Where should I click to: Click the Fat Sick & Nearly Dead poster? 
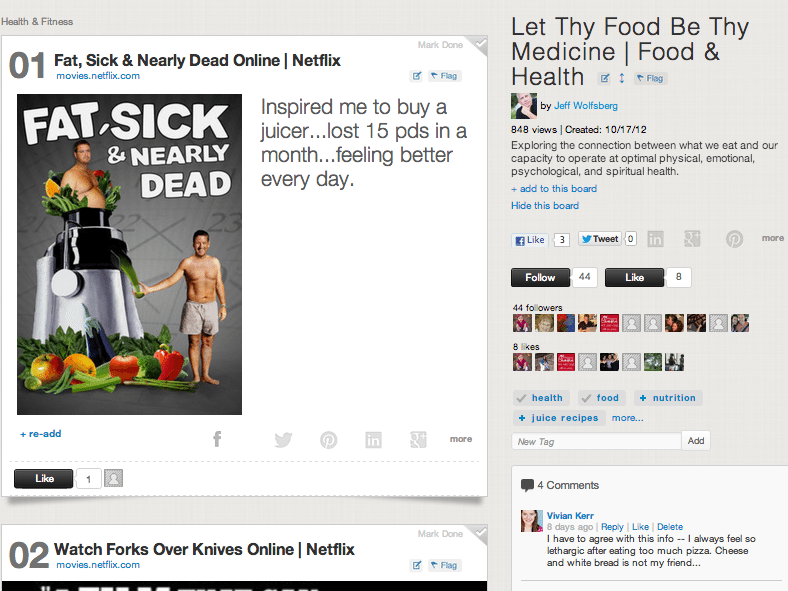point(129,254)
